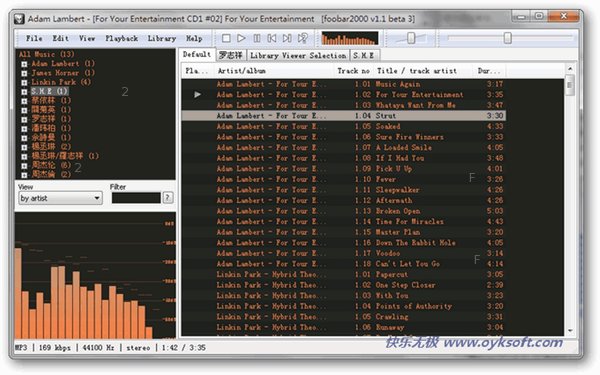This screenshot has width=600, height=375.
Task: Click the filter help question-mark button
Action: 168,197
